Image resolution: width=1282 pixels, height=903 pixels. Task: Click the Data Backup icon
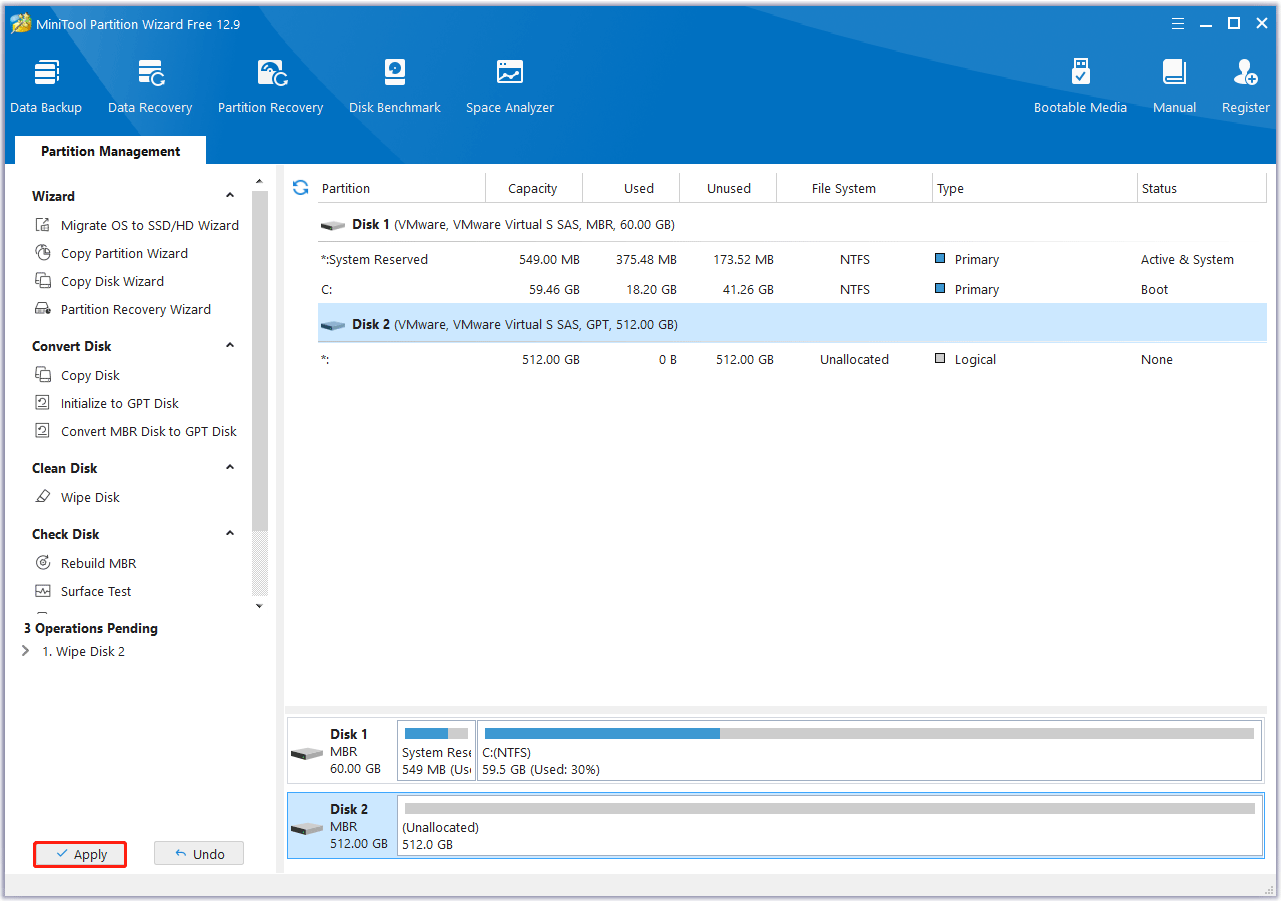coord(46,84)
